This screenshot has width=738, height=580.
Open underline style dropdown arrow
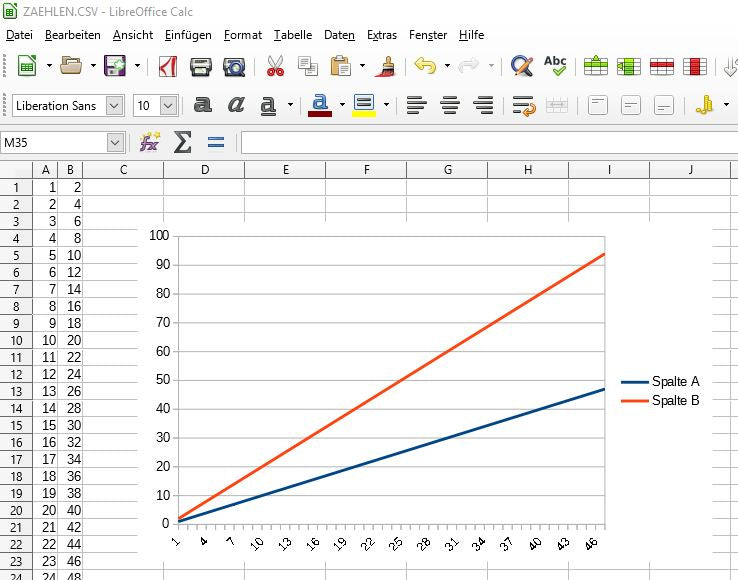[x=290, y=105]
